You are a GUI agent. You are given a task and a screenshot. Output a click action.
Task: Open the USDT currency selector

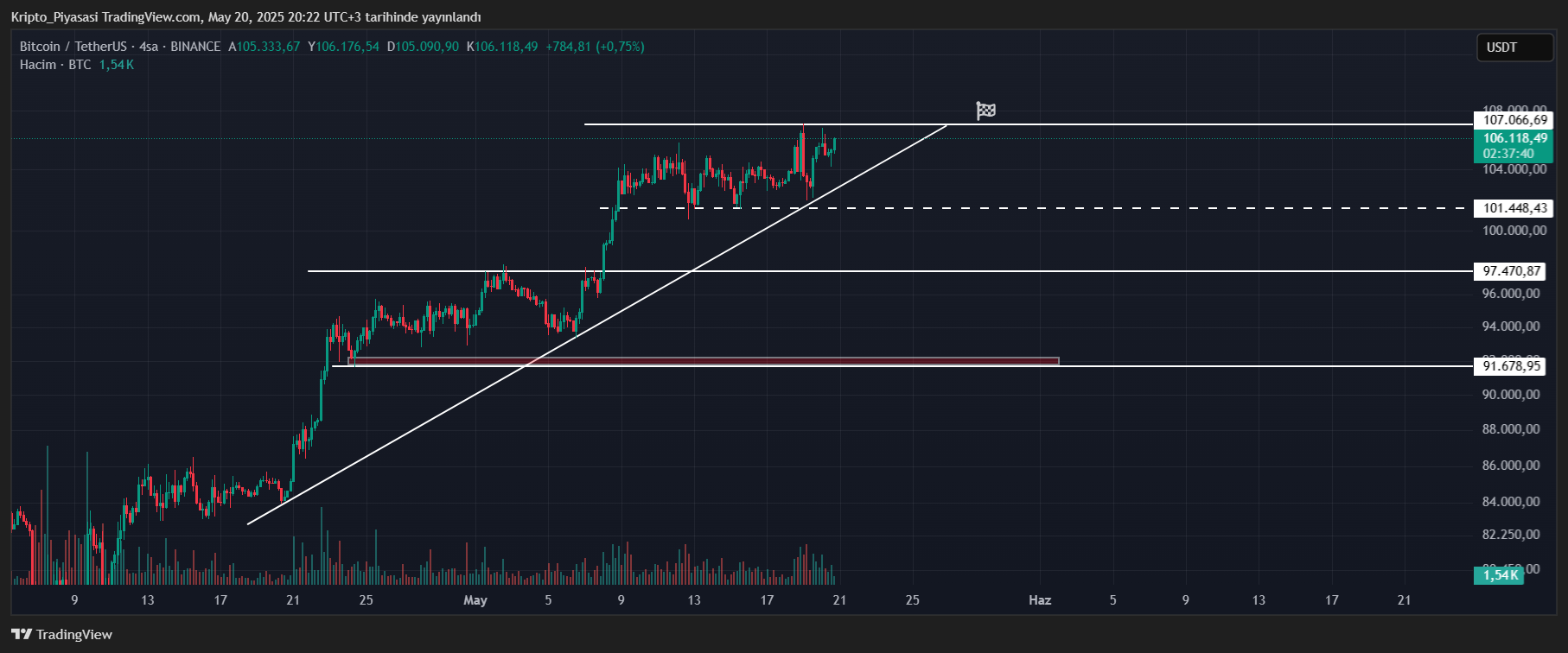(x=1514, y=48)
